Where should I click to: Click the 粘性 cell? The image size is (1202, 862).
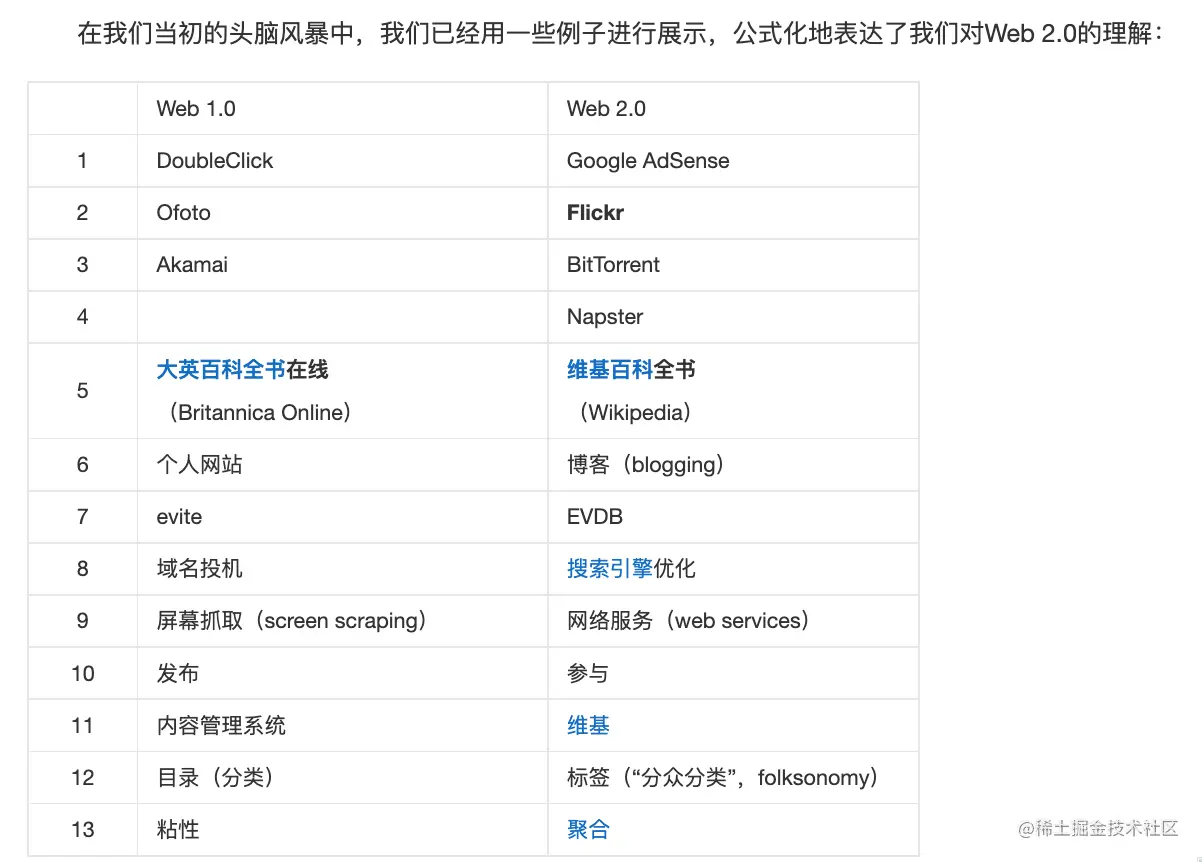coord(342,829)
